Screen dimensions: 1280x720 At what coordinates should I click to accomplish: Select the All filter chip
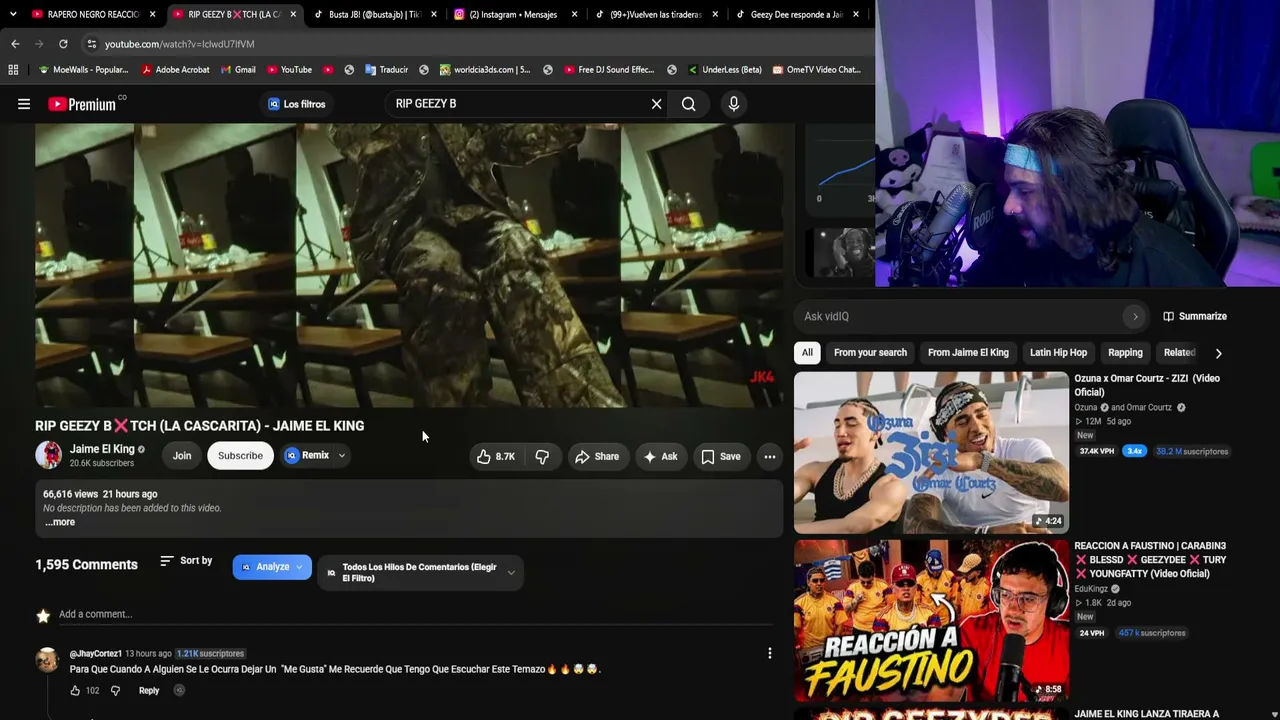[x=807, y=352]
